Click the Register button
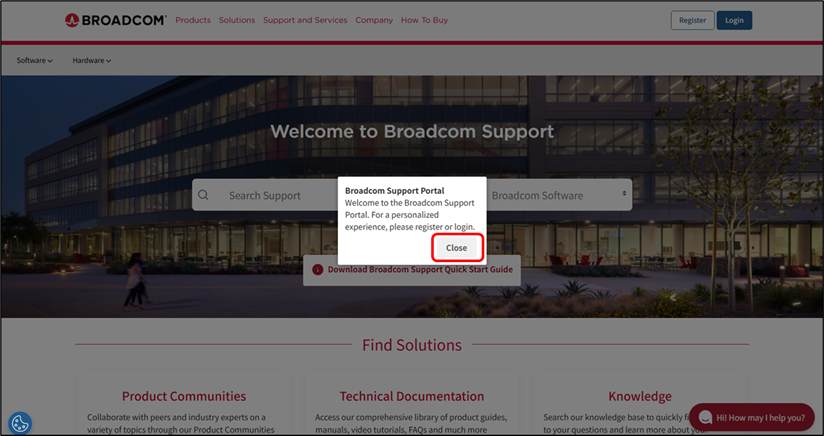 (693, 20)
